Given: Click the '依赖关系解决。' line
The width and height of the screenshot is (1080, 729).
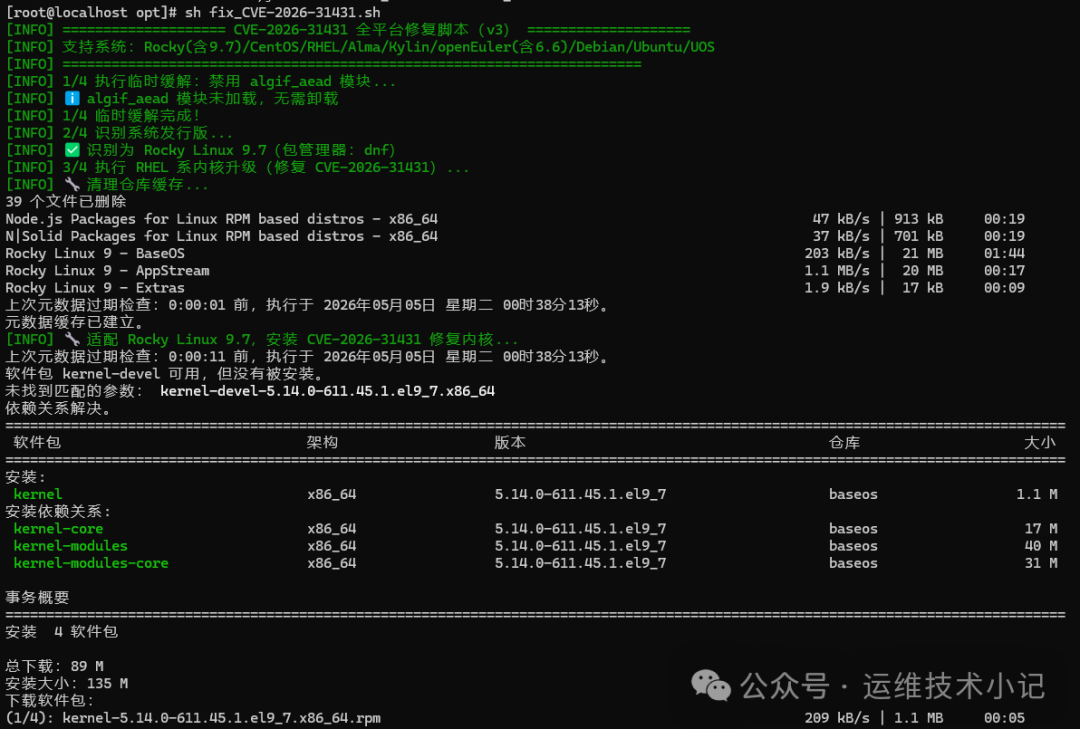Looking at the screenshot, I should (x=58, y=409).
